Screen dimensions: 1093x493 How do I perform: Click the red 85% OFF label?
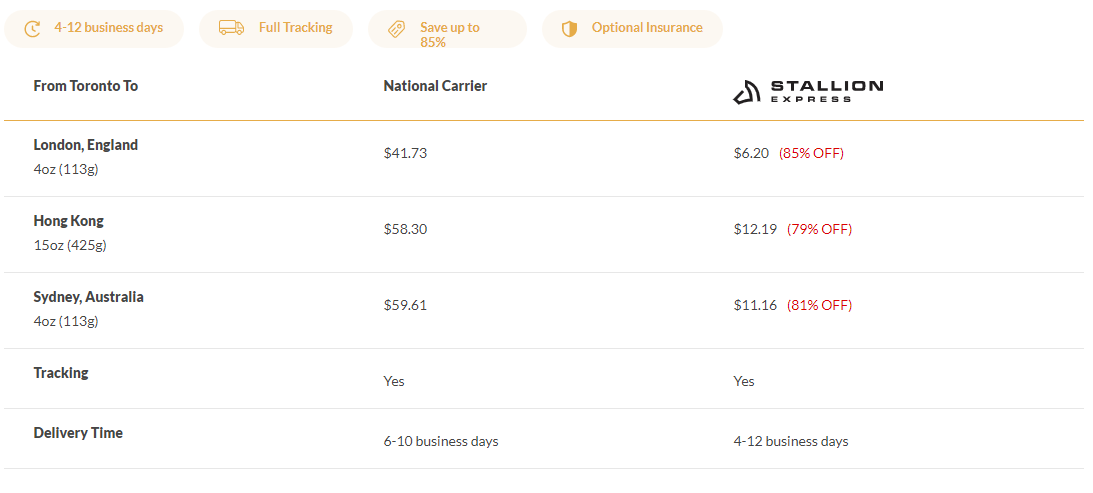pos(811,153)
